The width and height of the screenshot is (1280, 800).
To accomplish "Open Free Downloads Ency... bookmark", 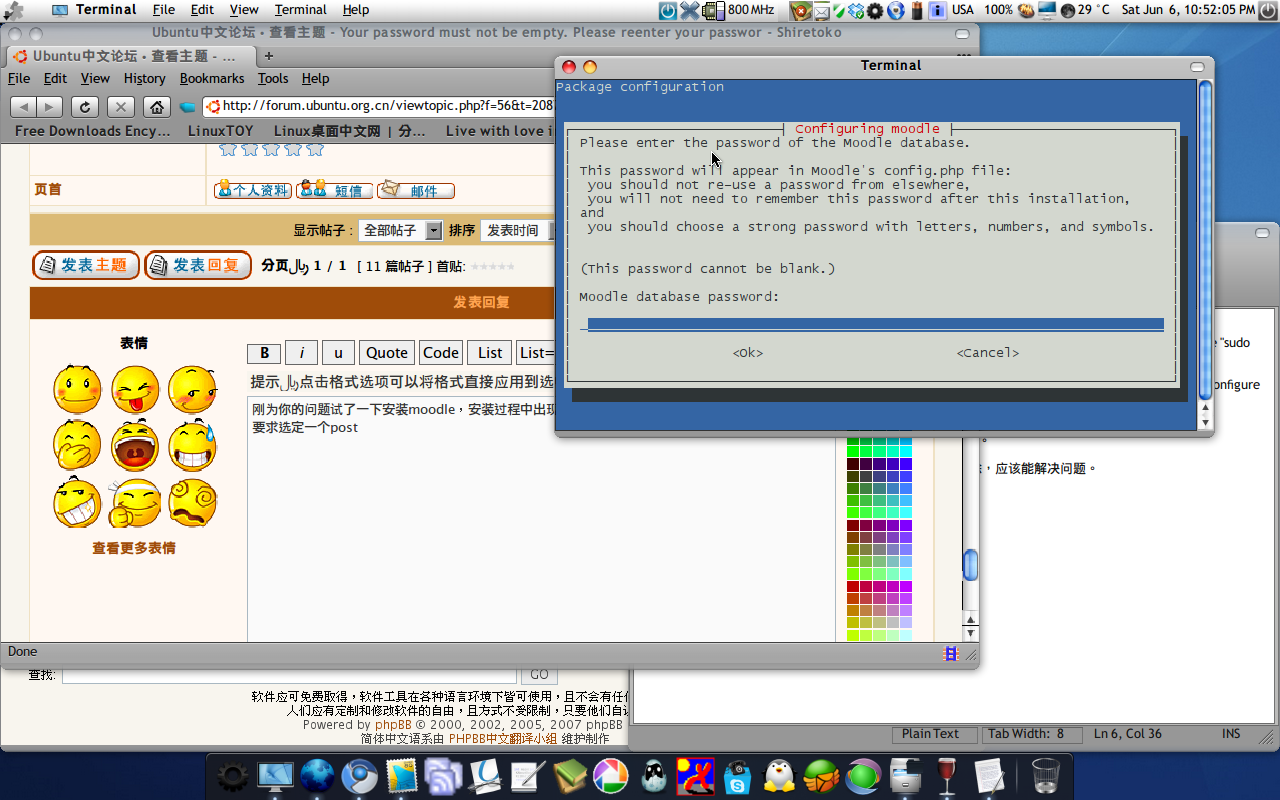I will click(x=93, y=131).
